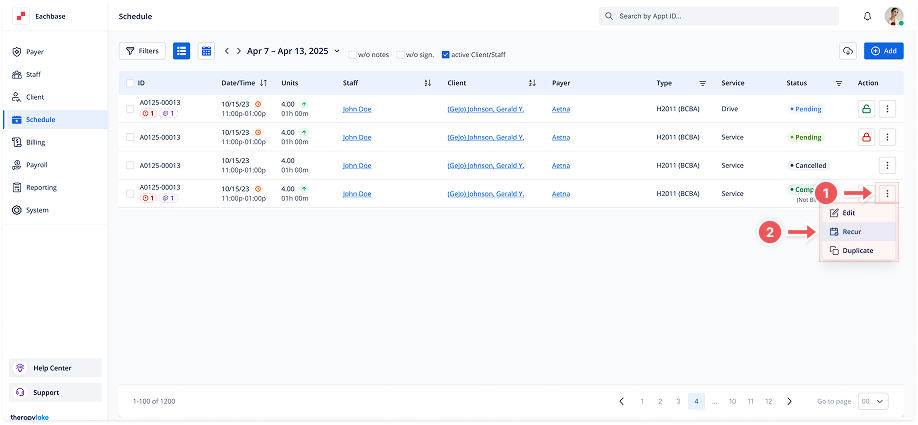This screenshot has height=425, width=918.
Task: Expand the Apr 7 – Apr 13 date range
Action: (336, 51)
